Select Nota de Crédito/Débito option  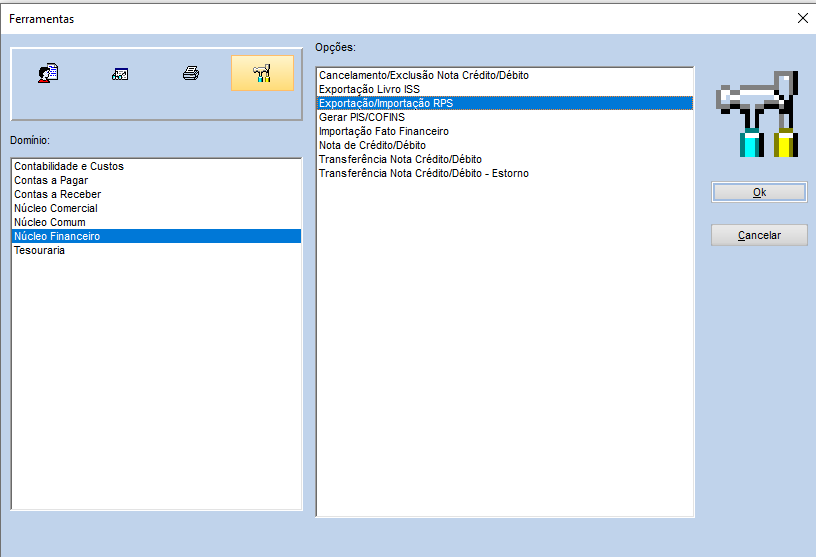[372, 145]
